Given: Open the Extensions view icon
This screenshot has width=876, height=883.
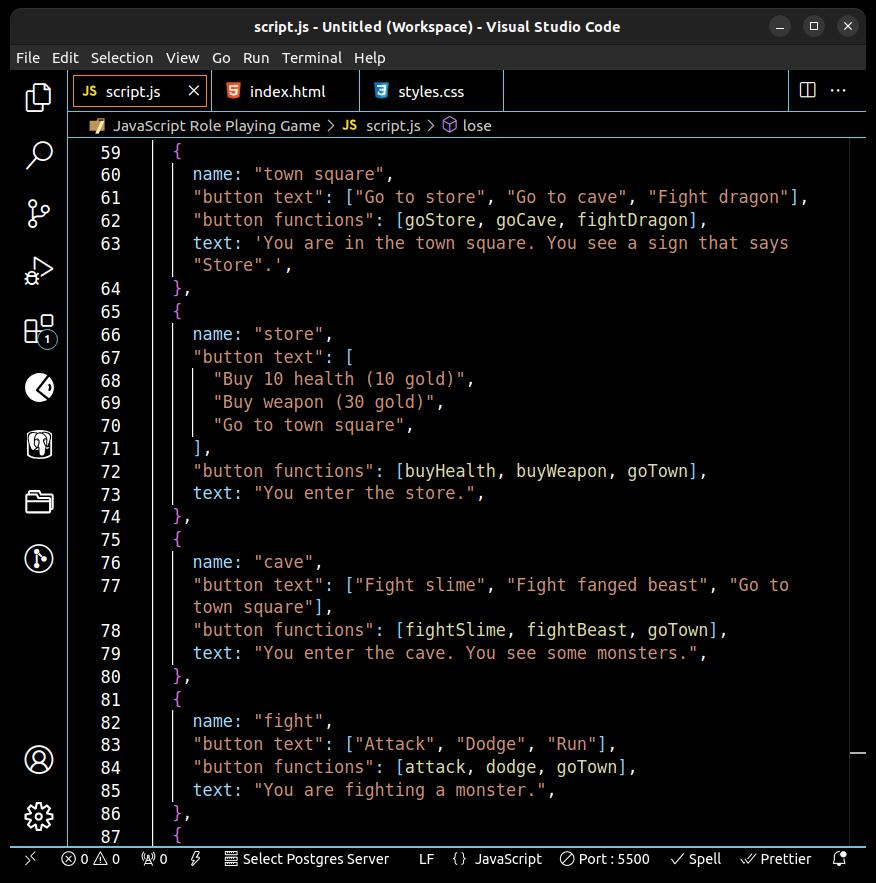Looking at the screenshot, I should pyautogui.click(x=39, y=331).
